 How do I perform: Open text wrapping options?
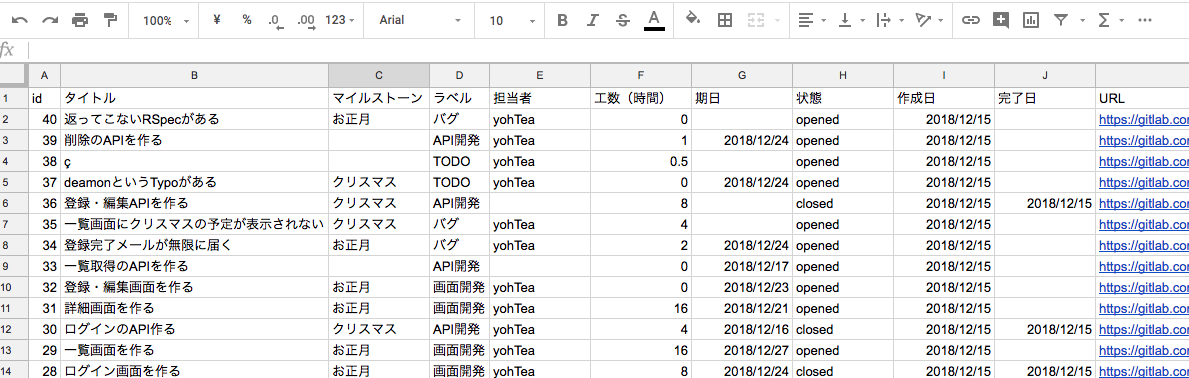pos(888,20)
